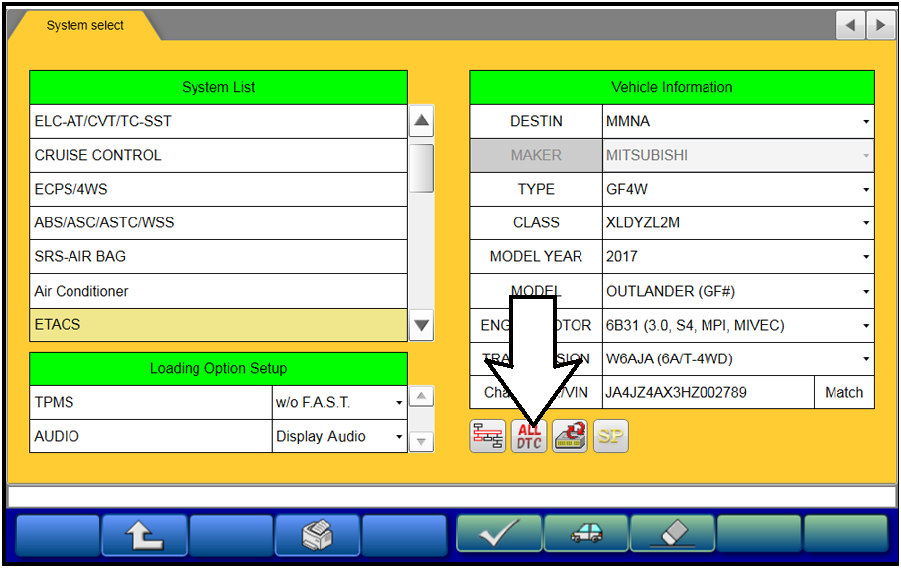Open the MODEL YEAR 2017 dropdown

(737, 257)
